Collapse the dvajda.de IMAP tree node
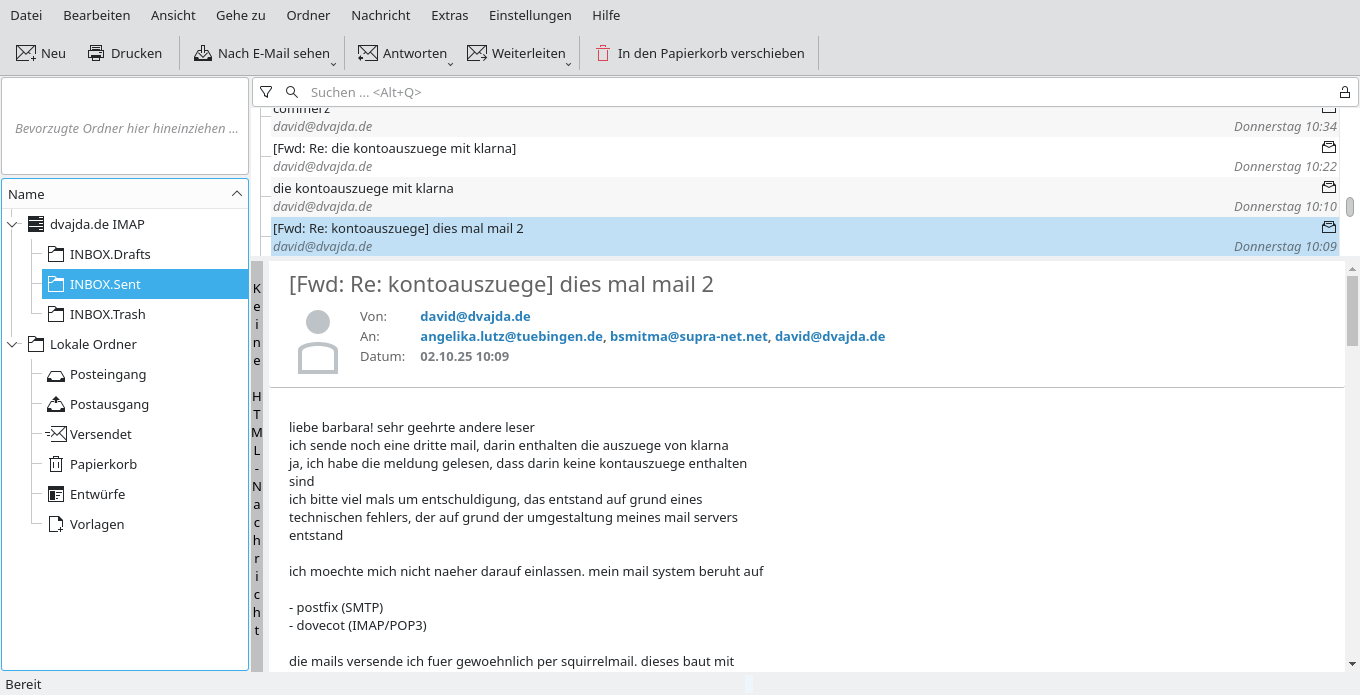Viewport: 1360px width, 695px height. tap(12, 224)
